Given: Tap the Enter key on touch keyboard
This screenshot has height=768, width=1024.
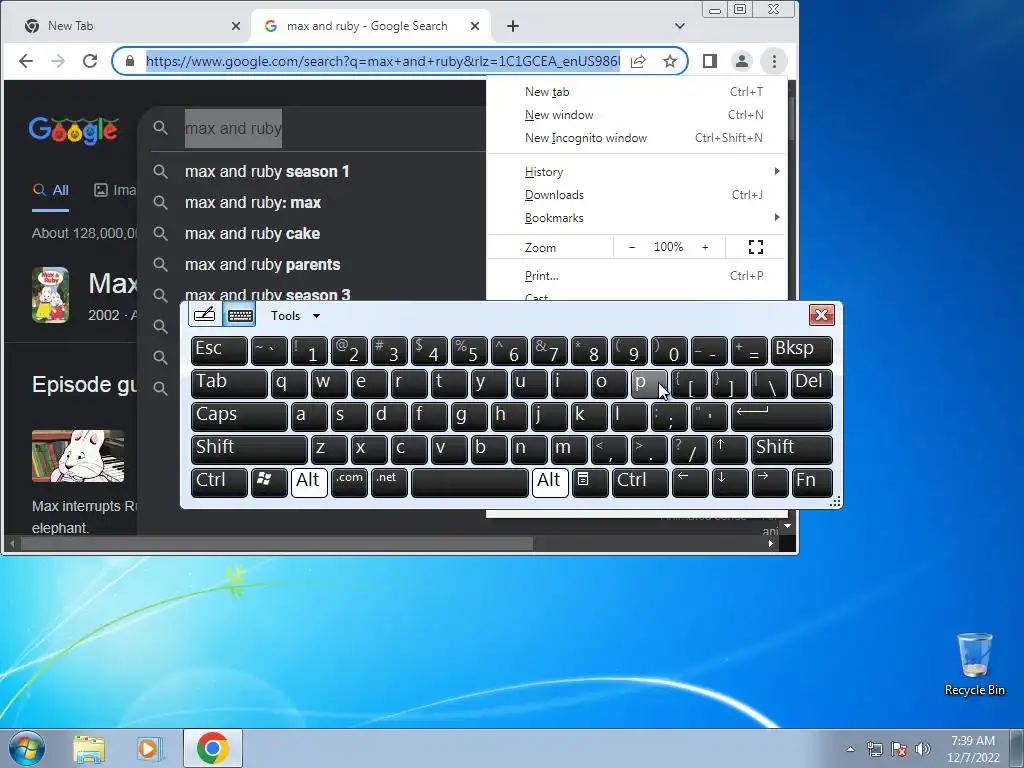Looking at the screenshot, I should point(782,416).
